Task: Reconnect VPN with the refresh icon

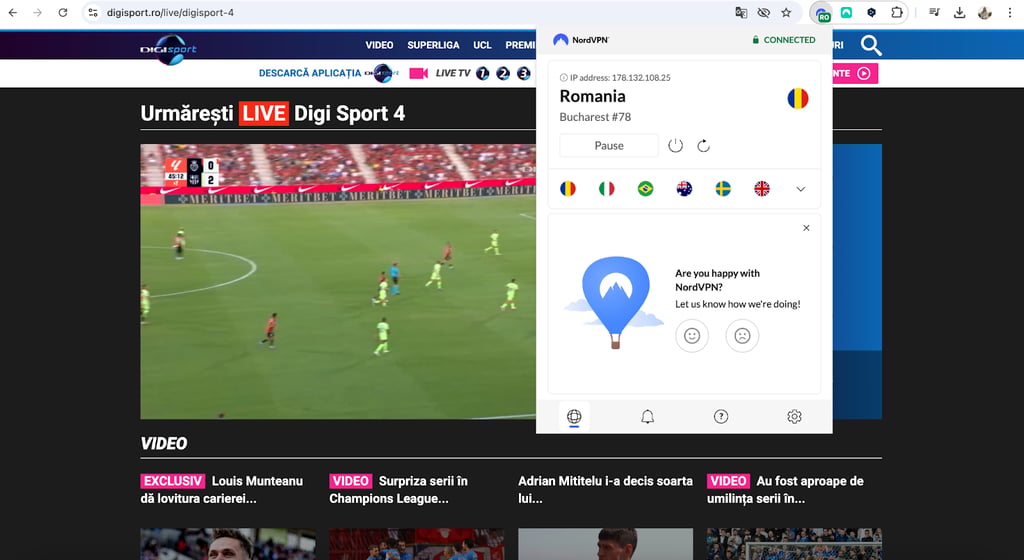Action: coord(703,146)
